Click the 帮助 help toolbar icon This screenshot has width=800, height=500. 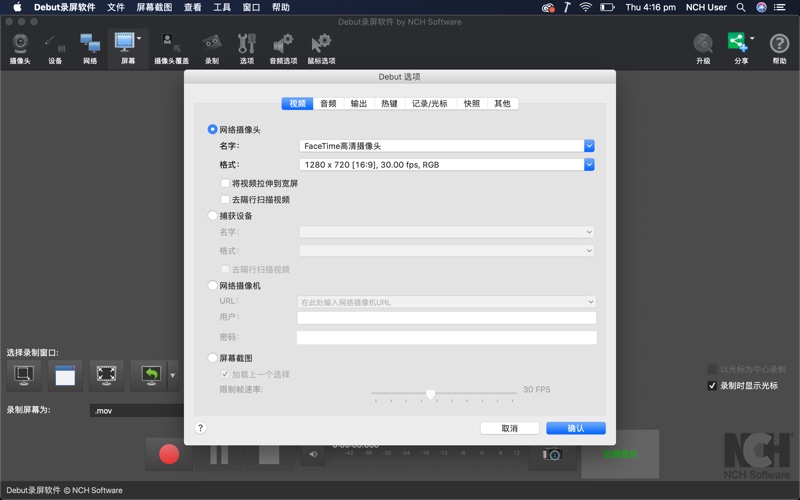(779, 47)
